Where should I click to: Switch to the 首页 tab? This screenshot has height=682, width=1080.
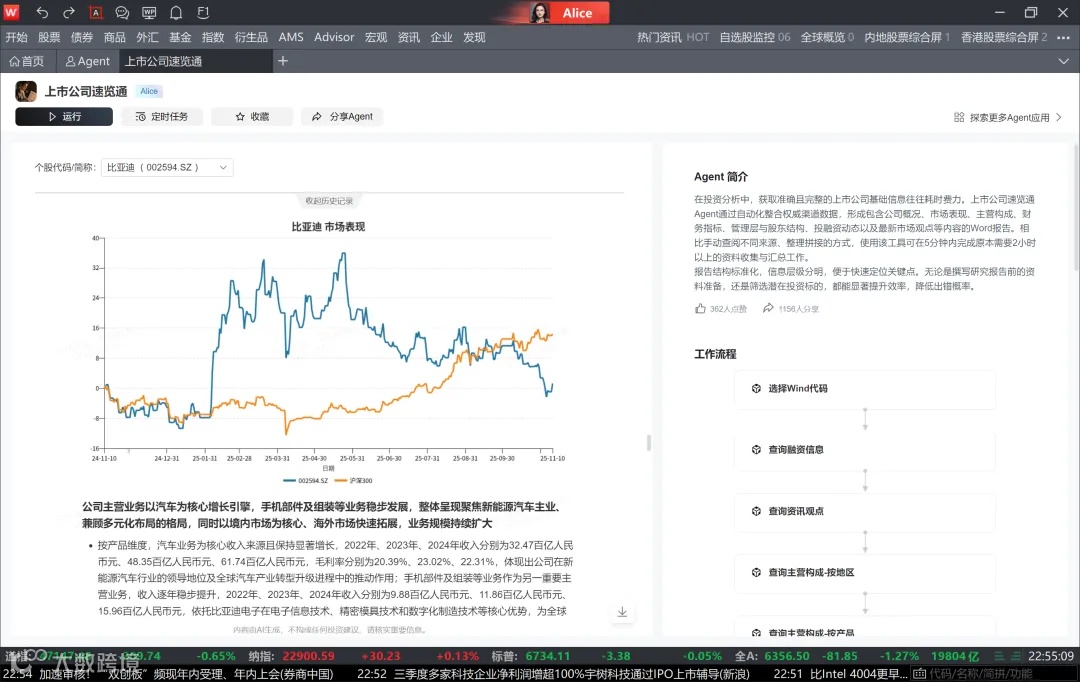27,61
